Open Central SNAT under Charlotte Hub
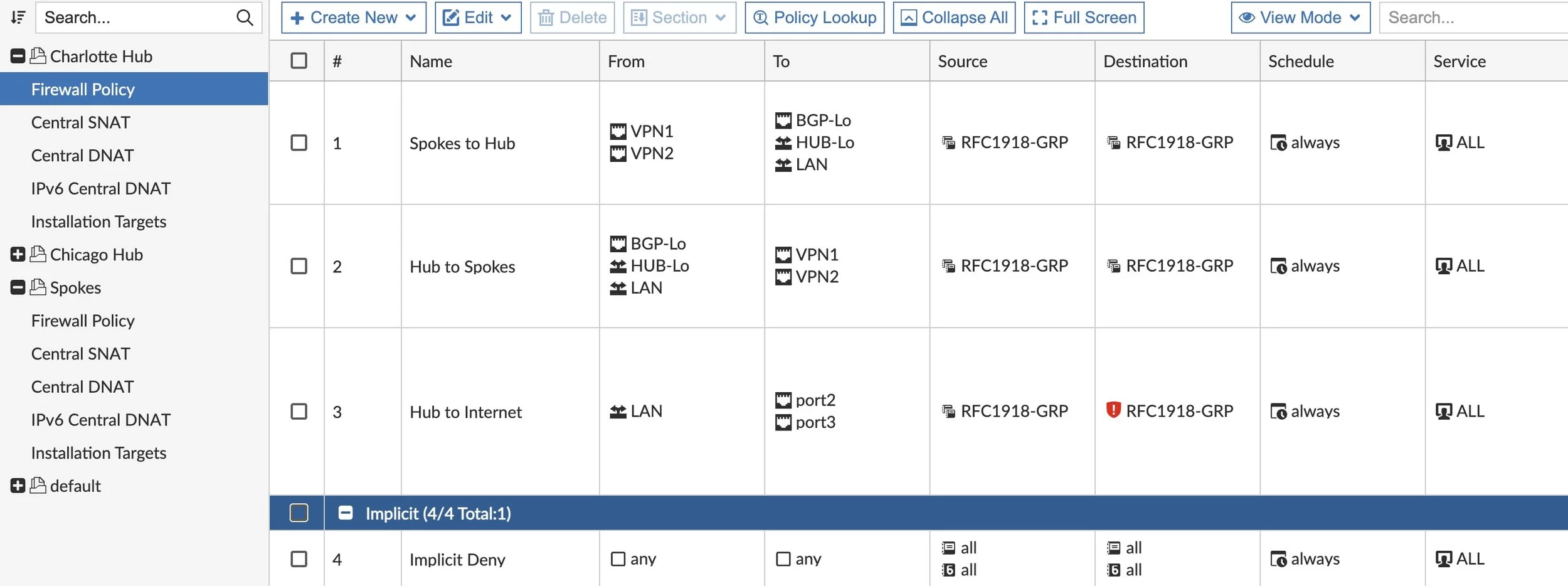 pos(81,122)
